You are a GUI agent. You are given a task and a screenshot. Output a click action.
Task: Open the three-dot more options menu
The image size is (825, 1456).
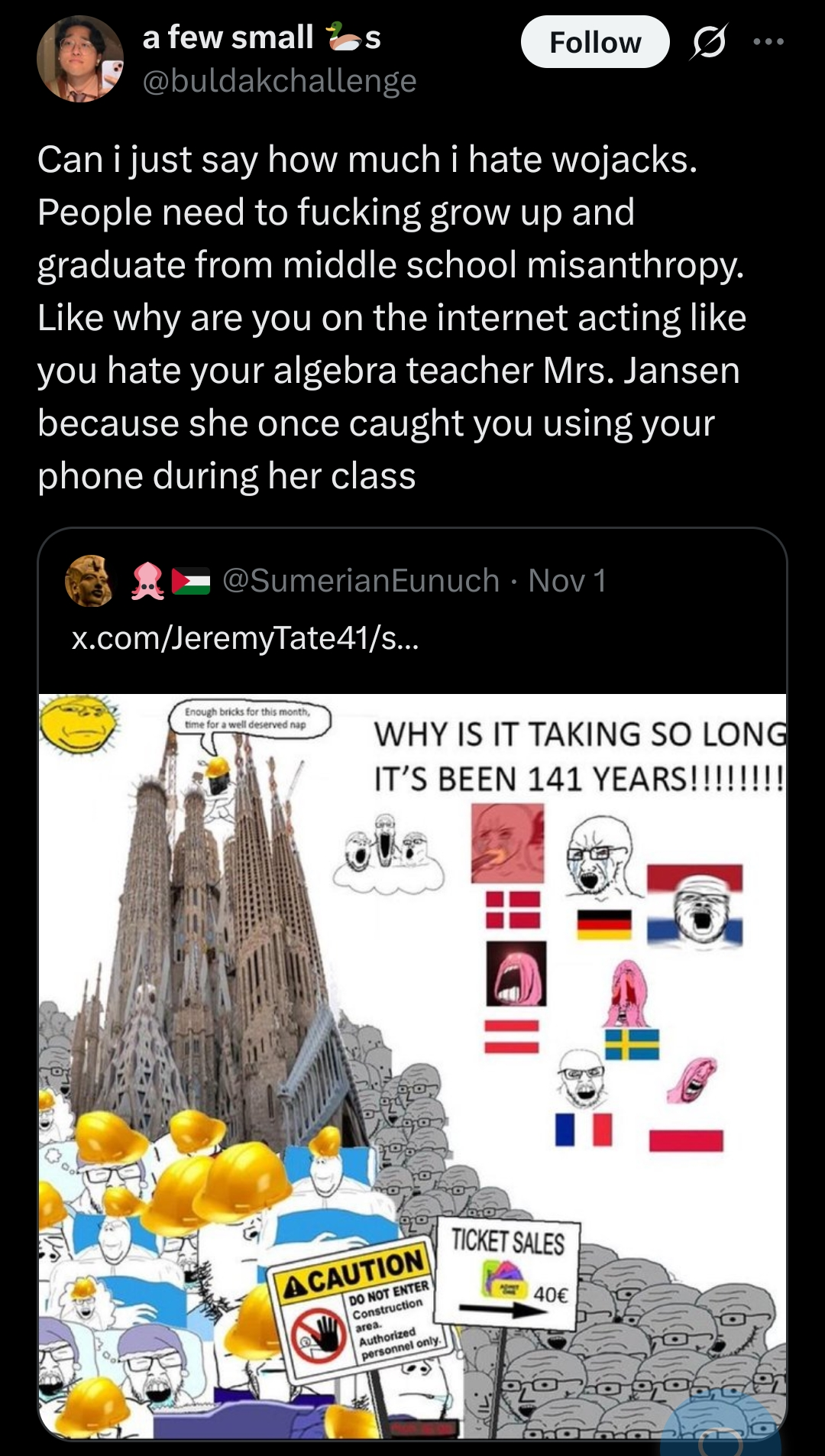tap(768, 42)
